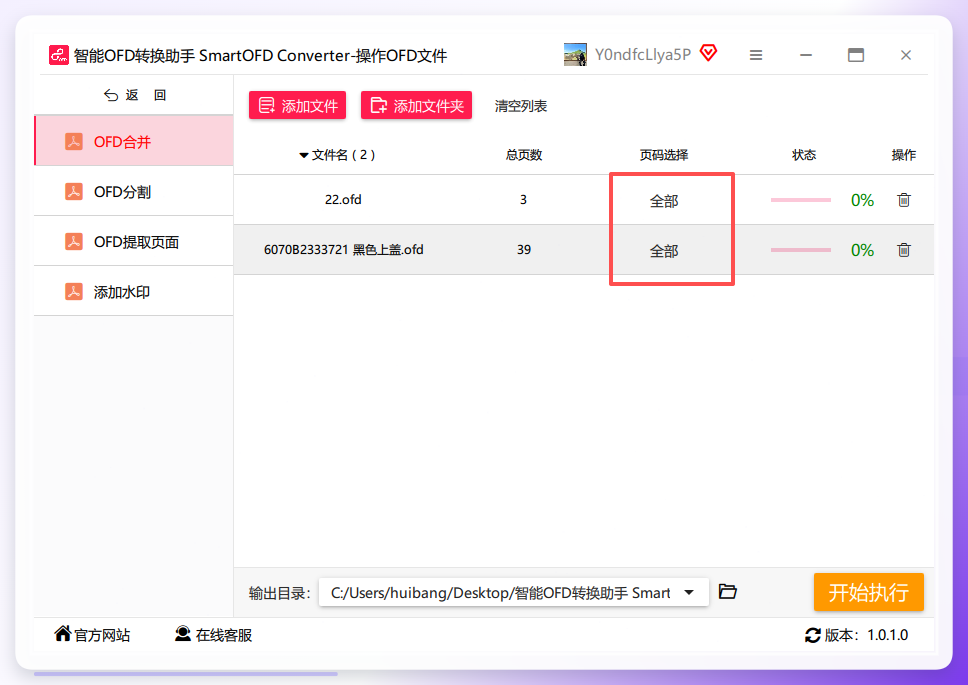This screenshot has width=968, height=685.
Task: Click the online customer service headset icon
Action: [183, 634]
